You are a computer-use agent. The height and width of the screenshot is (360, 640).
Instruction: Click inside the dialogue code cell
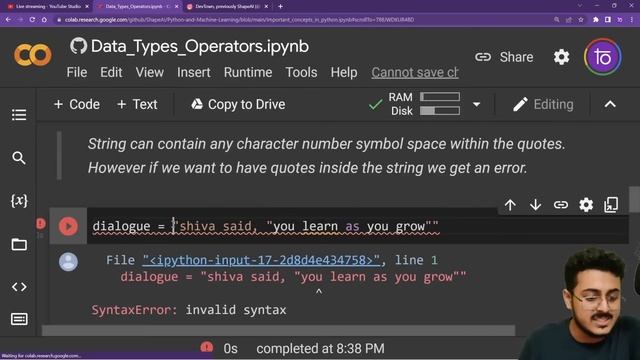pos(357,226)
